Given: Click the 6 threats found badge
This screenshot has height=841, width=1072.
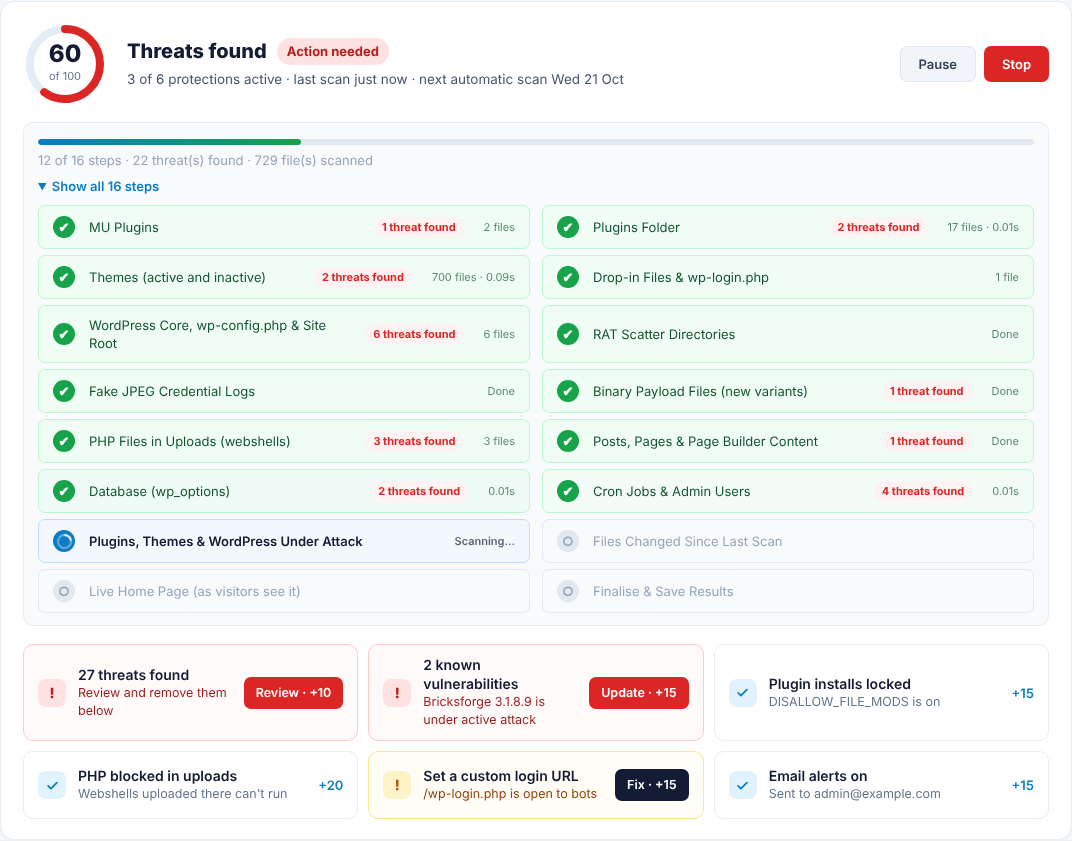Looking at the screenshot, I should 414,334.
